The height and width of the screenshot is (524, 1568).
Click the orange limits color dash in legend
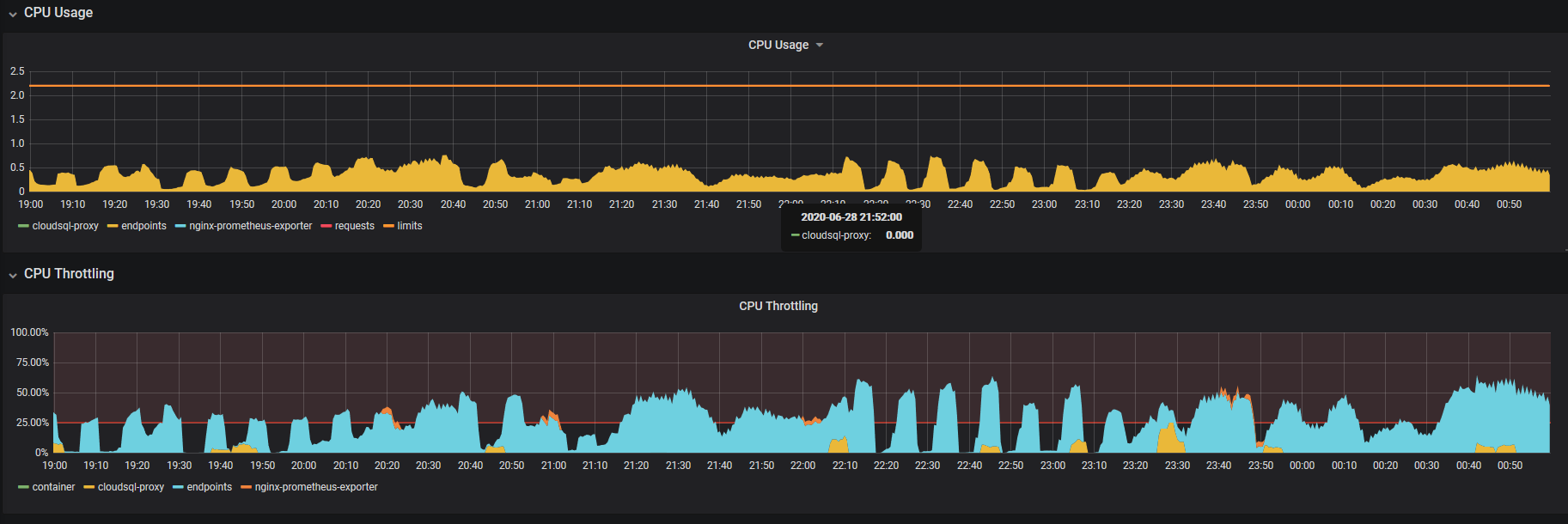[388, 227]
